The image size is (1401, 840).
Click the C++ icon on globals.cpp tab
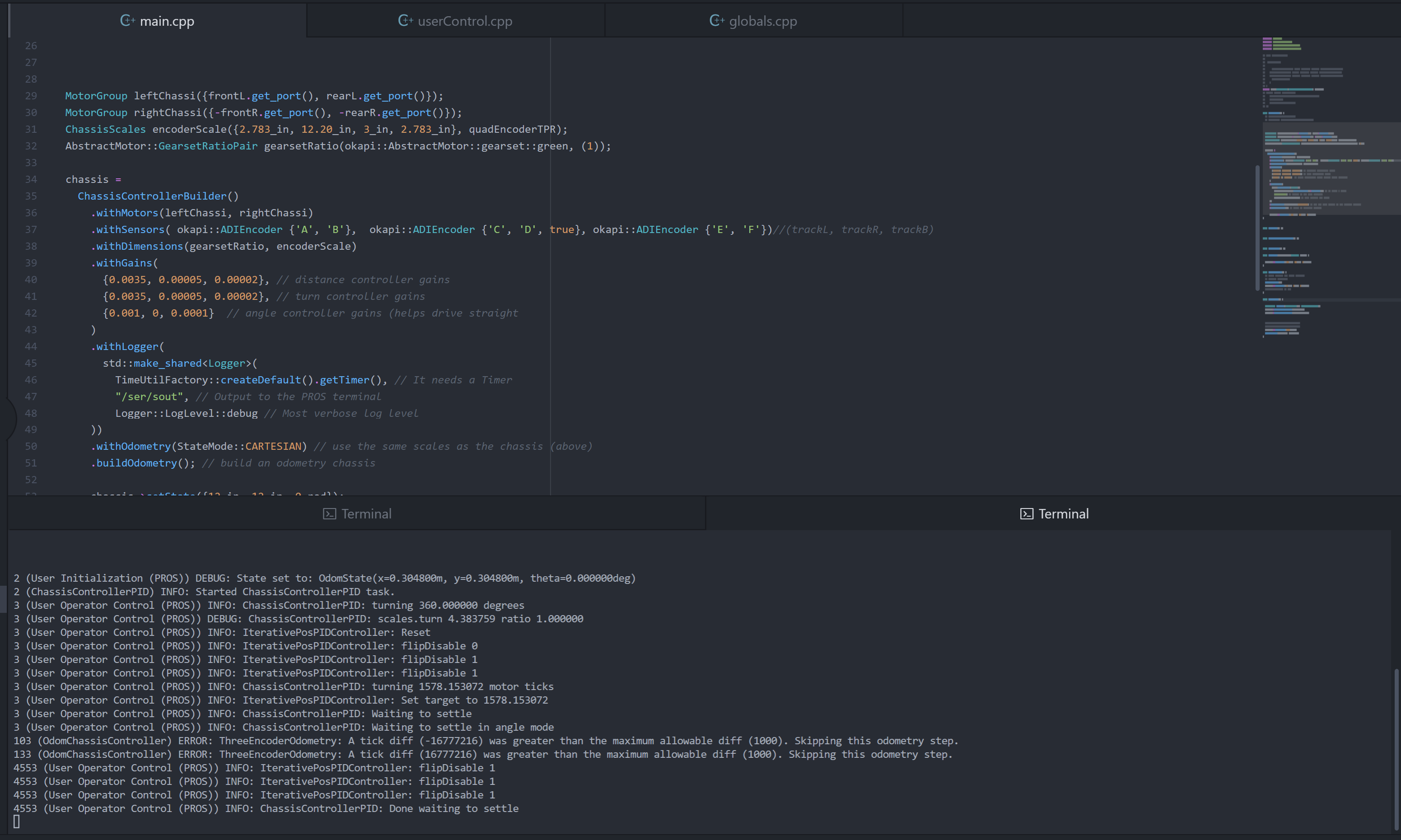click(x=717, y=21)
